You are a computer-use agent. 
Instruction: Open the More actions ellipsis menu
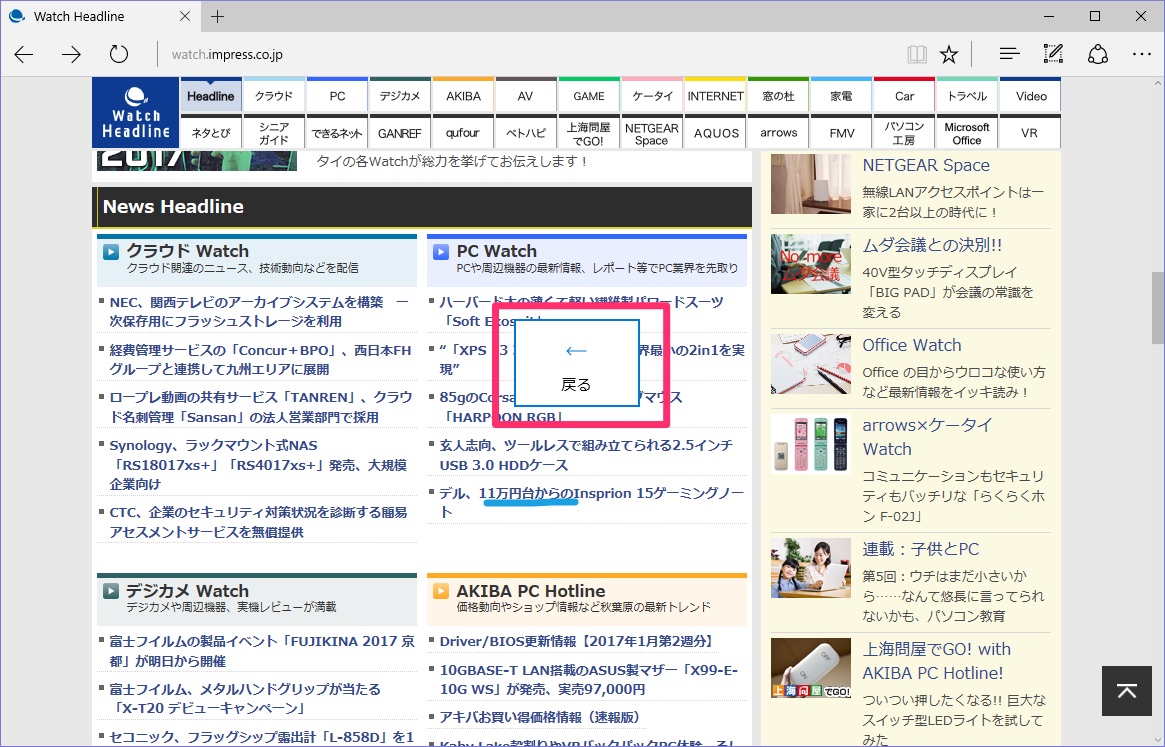pyautogui.click(x=1141, y=54)
